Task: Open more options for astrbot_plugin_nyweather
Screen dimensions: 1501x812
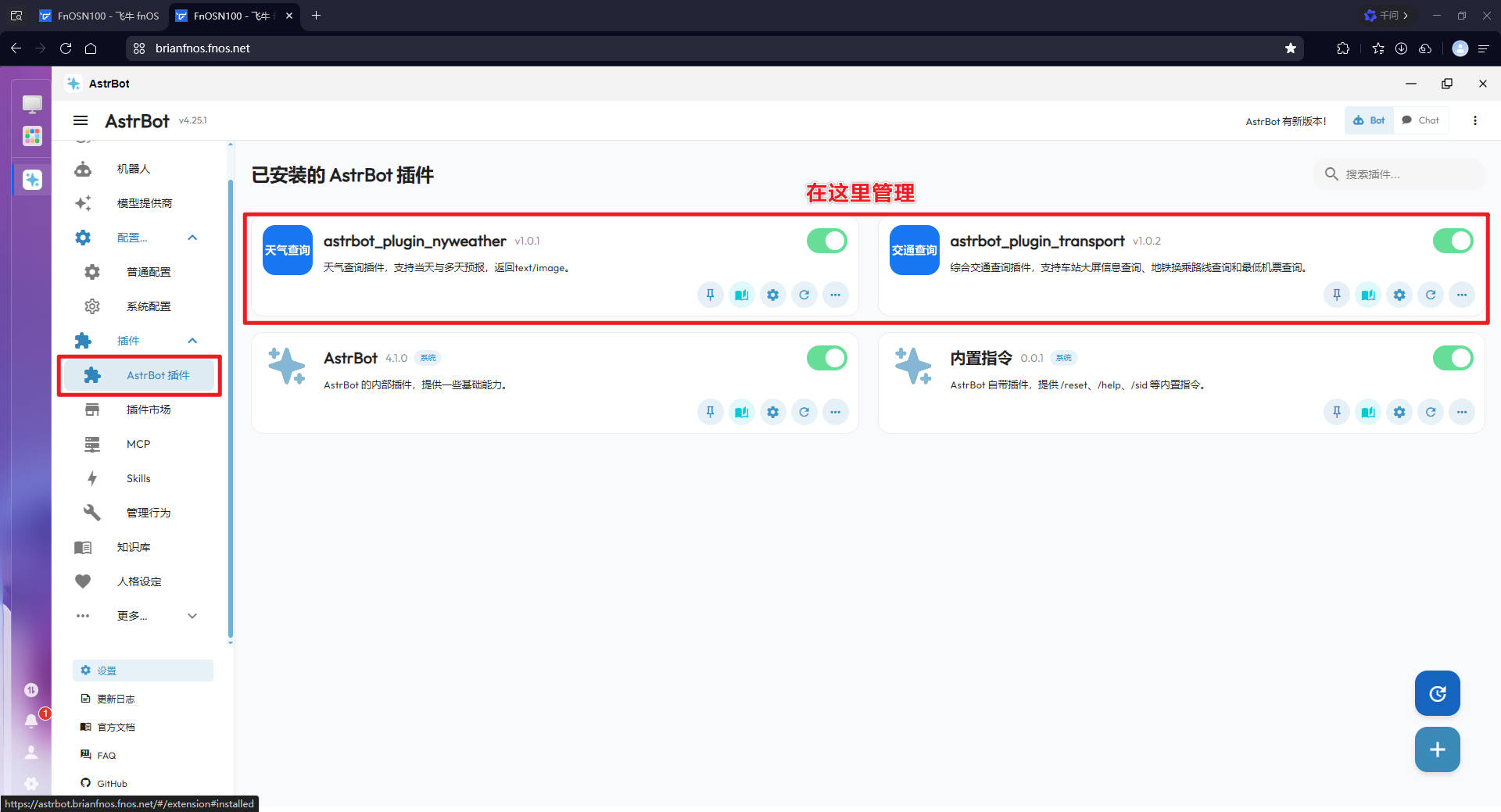Action: pyautogui.click(x=835, y=295)
